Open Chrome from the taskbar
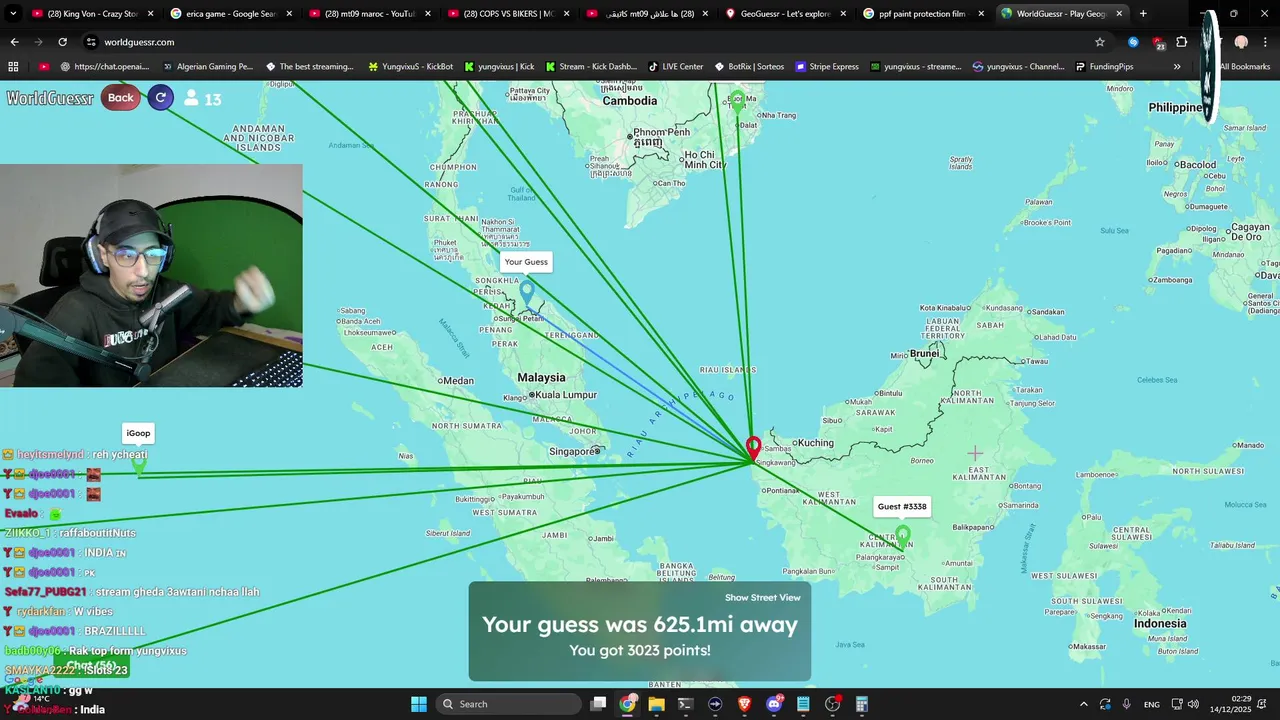 pos(627,704)
